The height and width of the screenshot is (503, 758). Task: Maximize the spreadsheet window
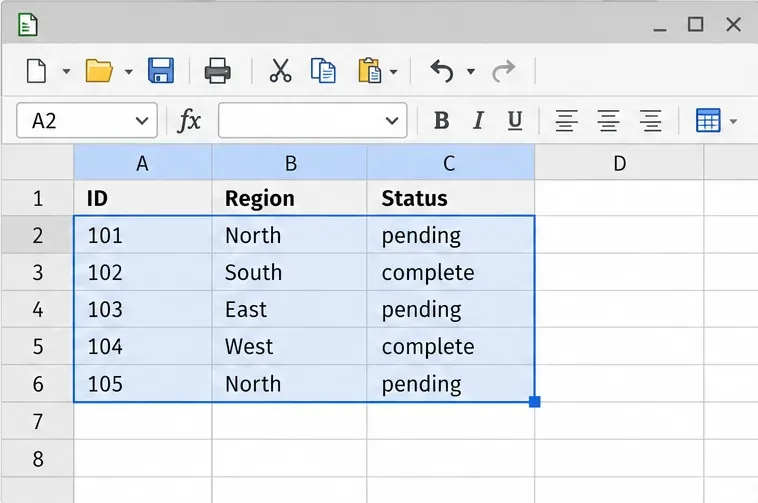pos(696,24)
